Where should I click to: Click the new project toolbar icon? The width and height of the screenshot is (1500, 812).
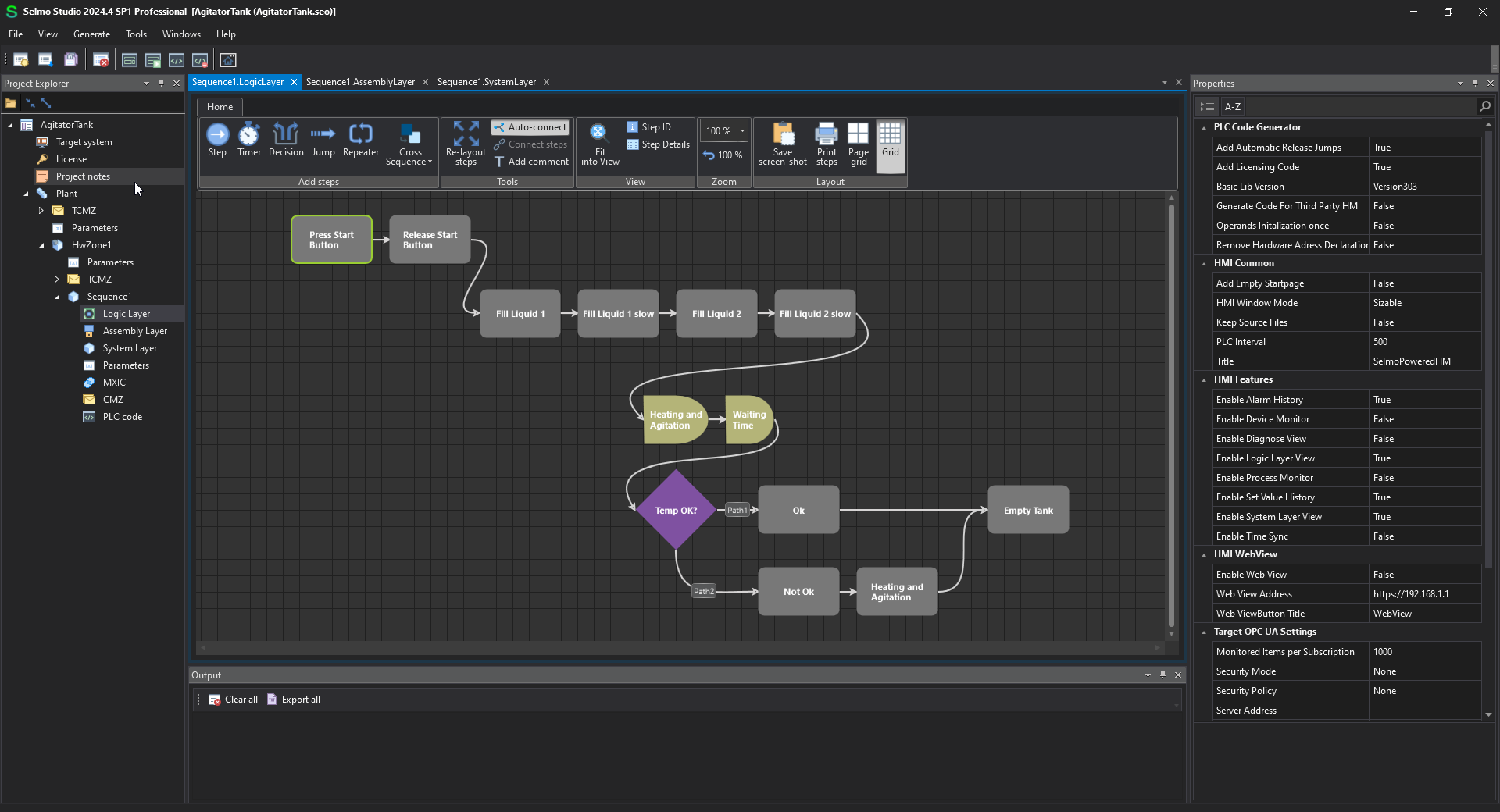[21, 60]
